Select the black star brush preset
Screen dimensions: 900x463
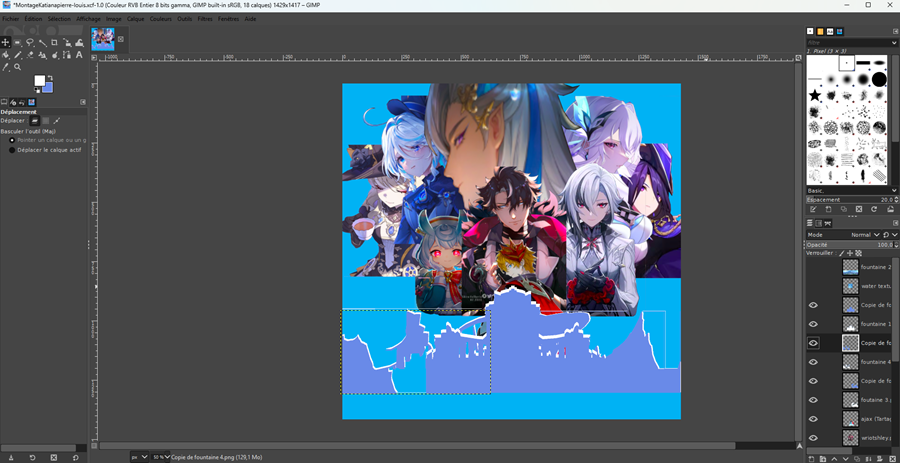[x=815, y=96]
